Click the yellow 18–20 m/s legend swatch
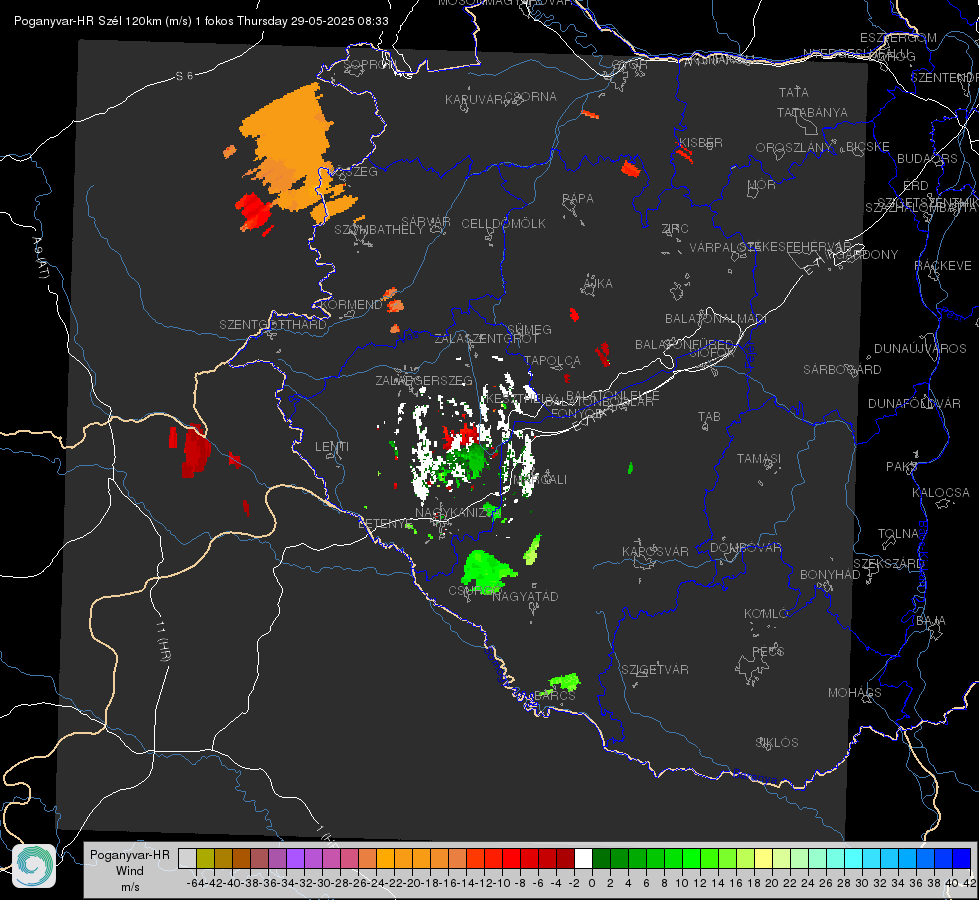The width and height of the screenshot is (979, 900). 763,859
